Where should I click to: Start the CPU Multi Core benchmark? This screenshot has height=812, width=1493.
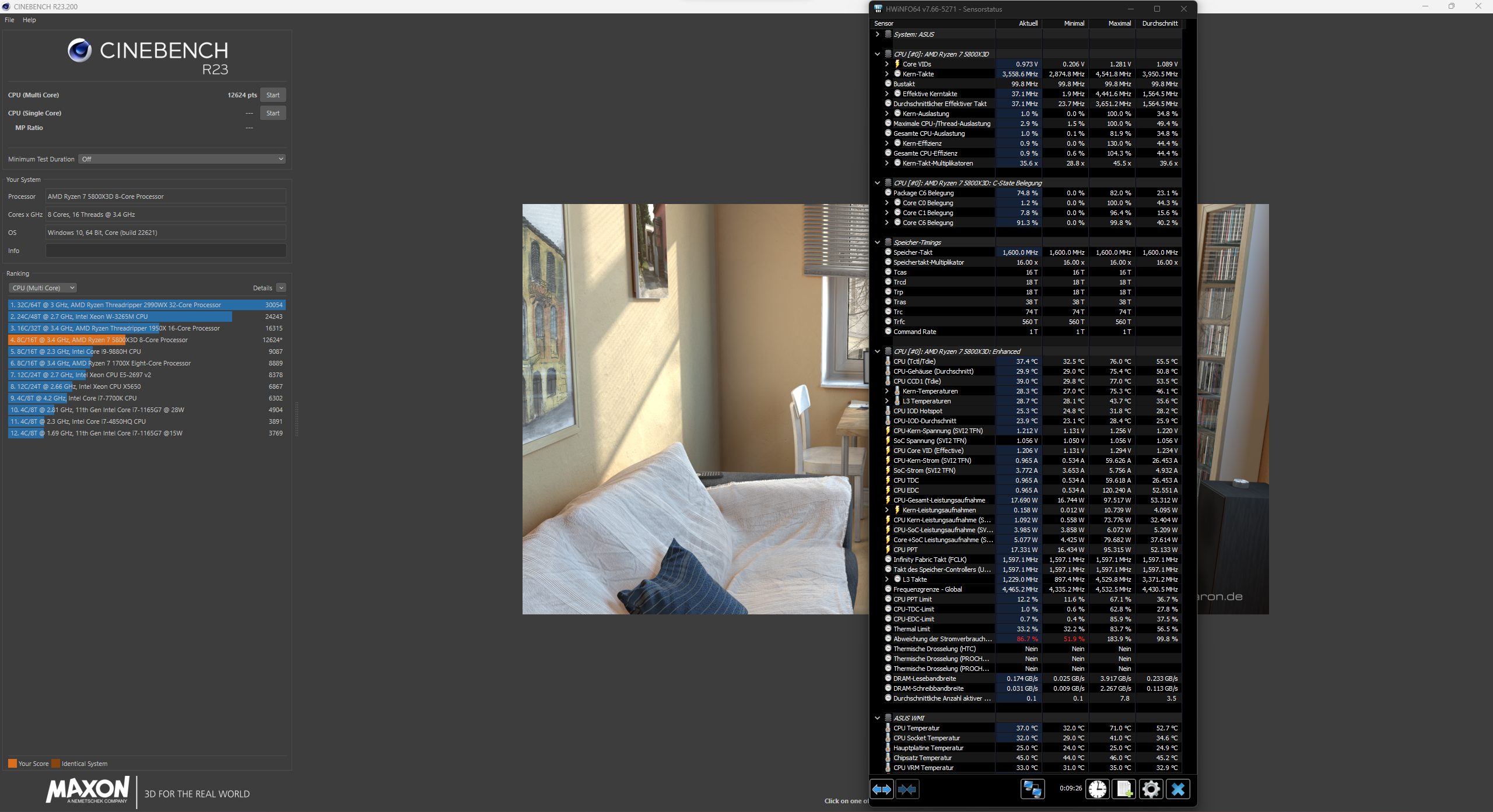coord(272,95)
